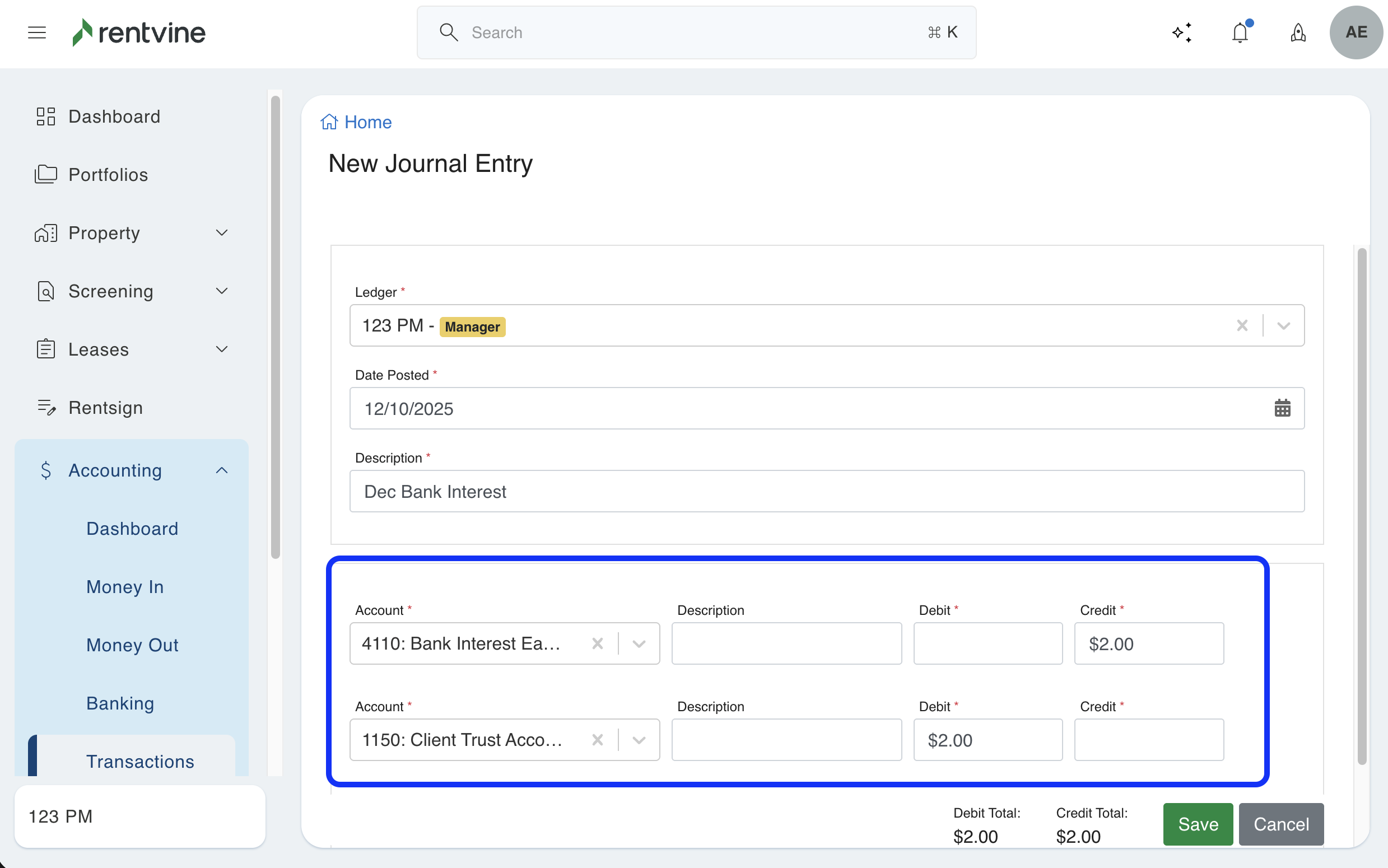Clear the 1150 Client Trust account
Image resolution: width=1388 pixels, height=868 pixels.
pyautogui.click(x=598, y=740)
